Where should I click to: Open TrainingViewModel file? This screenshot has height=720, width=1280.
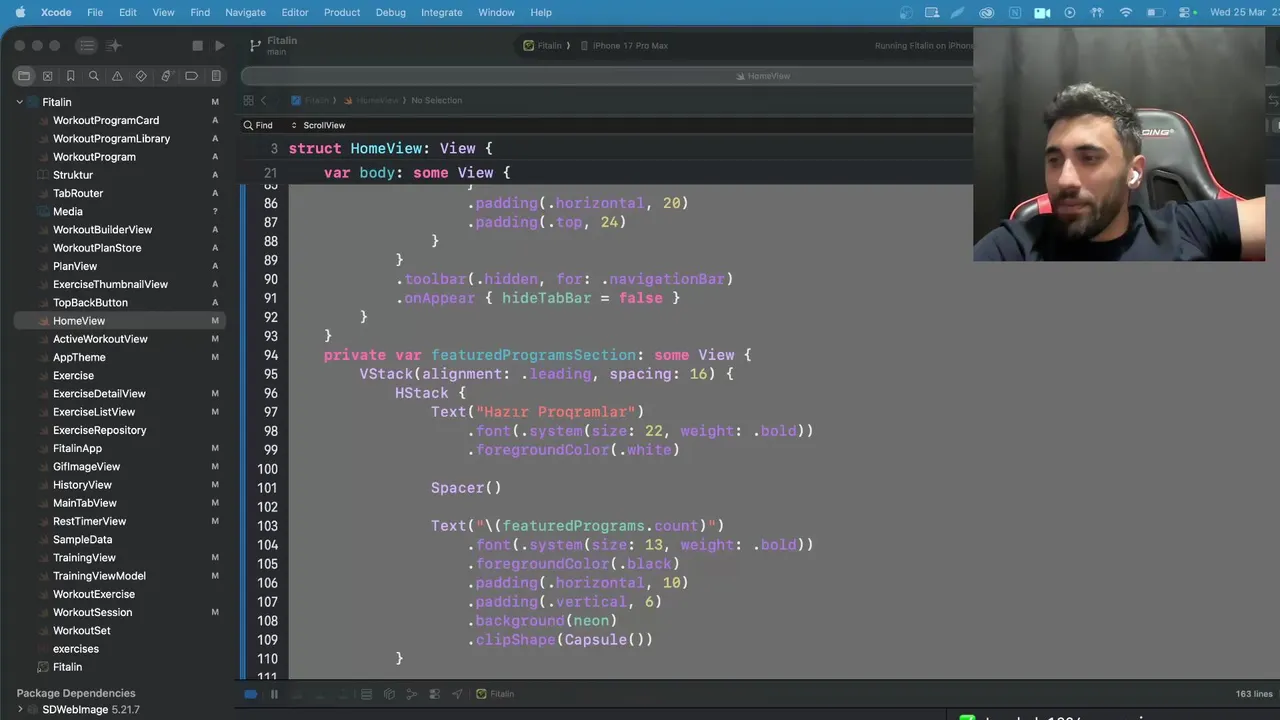click(99, 576)
